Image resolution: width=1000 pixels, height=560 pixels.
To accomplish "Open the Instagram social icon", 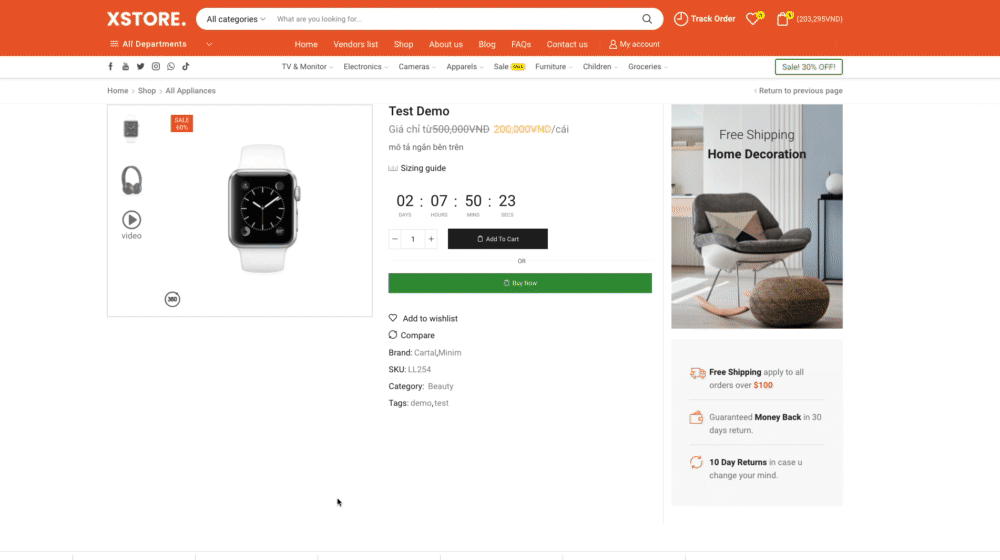I will pyautogui.click(x=156, y=66).
